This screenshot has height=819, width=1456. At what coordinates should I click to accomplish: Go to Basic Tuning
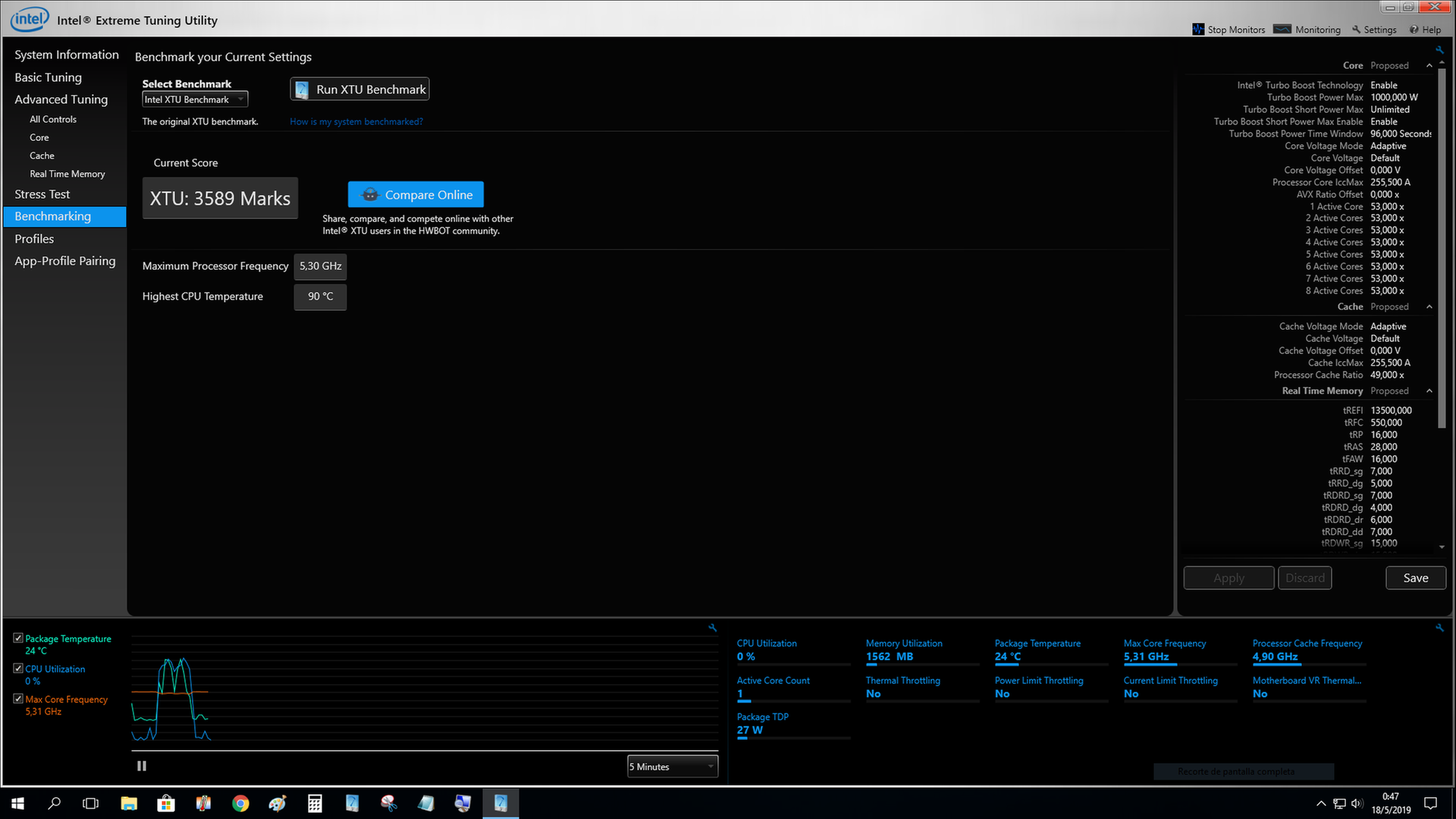(x=48, y=77)
